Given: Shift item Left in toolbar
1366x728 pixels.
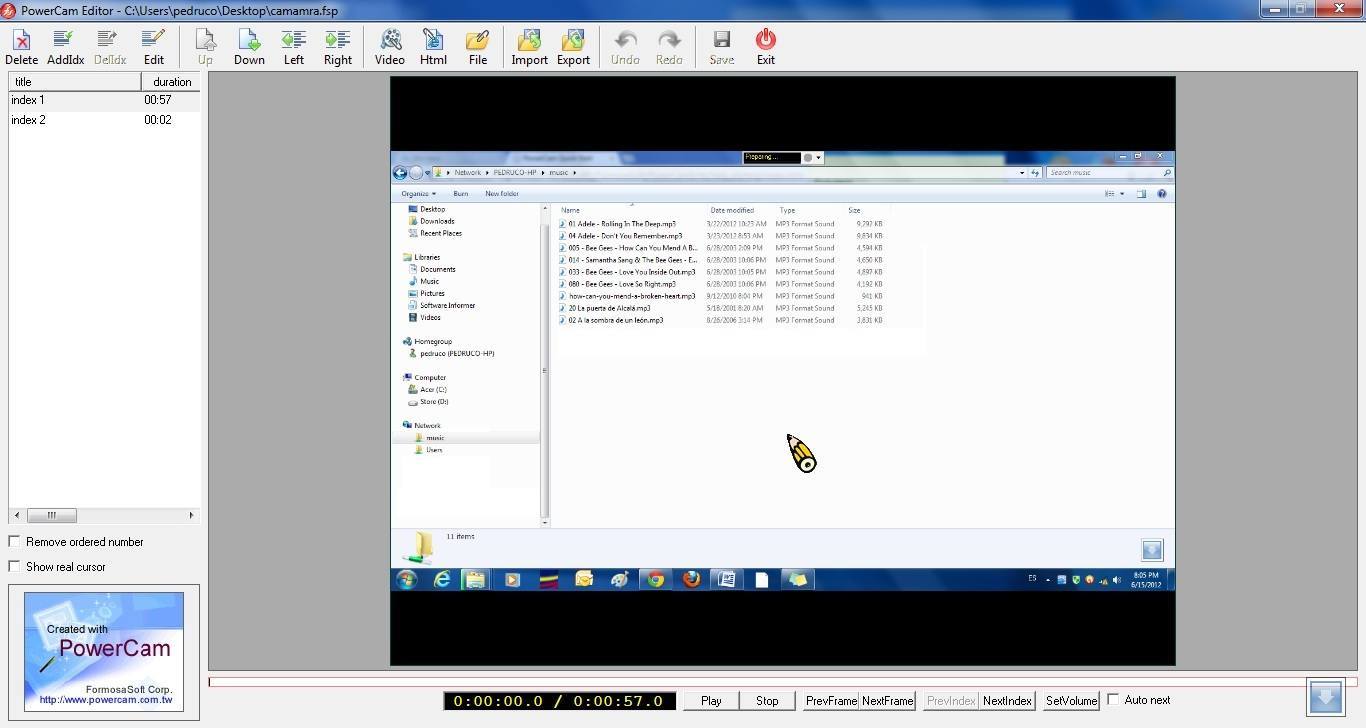Looking at the screenshot, I should 293,47.
